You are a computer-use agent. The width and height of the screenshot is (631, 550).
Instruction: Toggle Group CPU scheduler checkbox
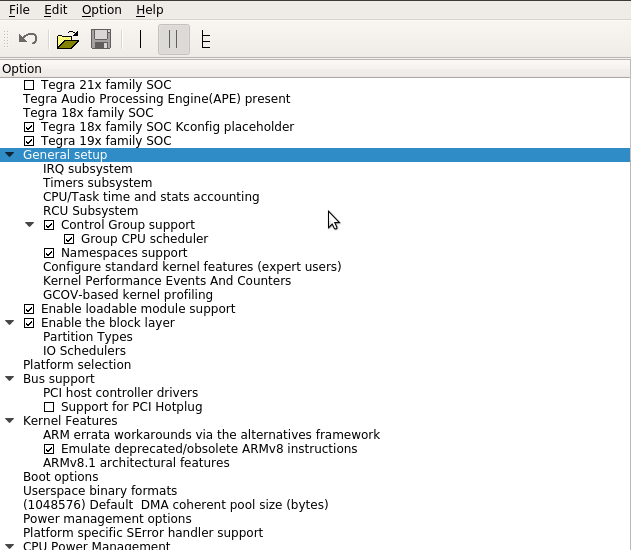click(69, 239)
